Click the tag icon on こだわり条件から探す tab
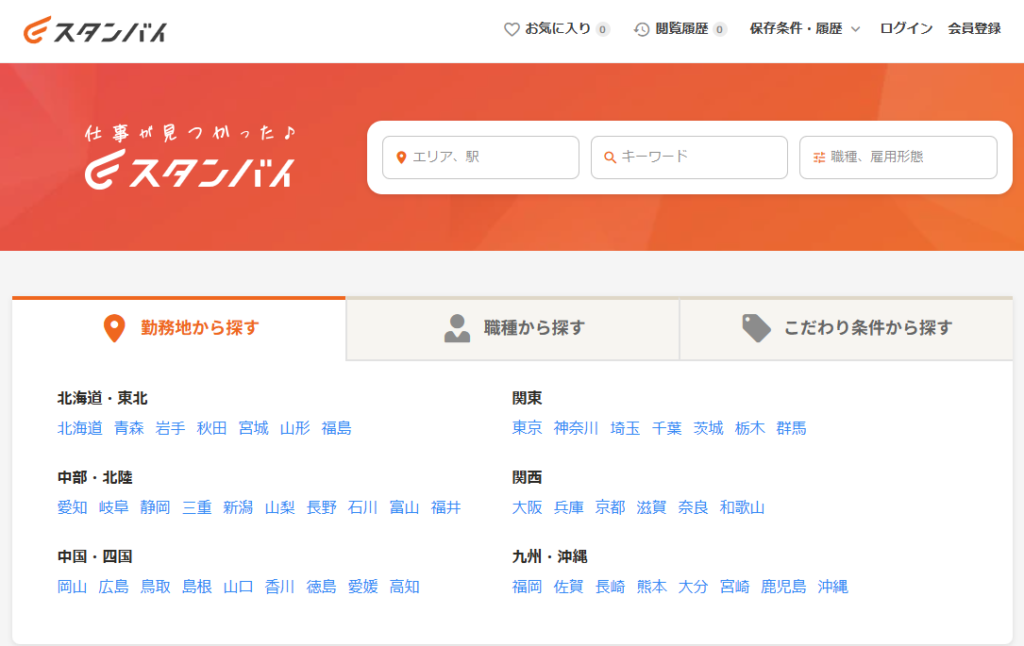The width and height of the screenshot is (1024, 646). click(756, 328)
